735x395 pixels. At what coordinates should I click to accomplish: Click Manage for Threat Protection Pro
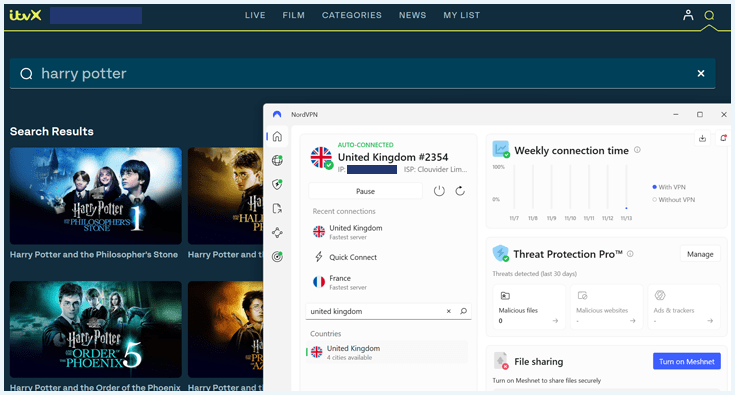(700, 254)
